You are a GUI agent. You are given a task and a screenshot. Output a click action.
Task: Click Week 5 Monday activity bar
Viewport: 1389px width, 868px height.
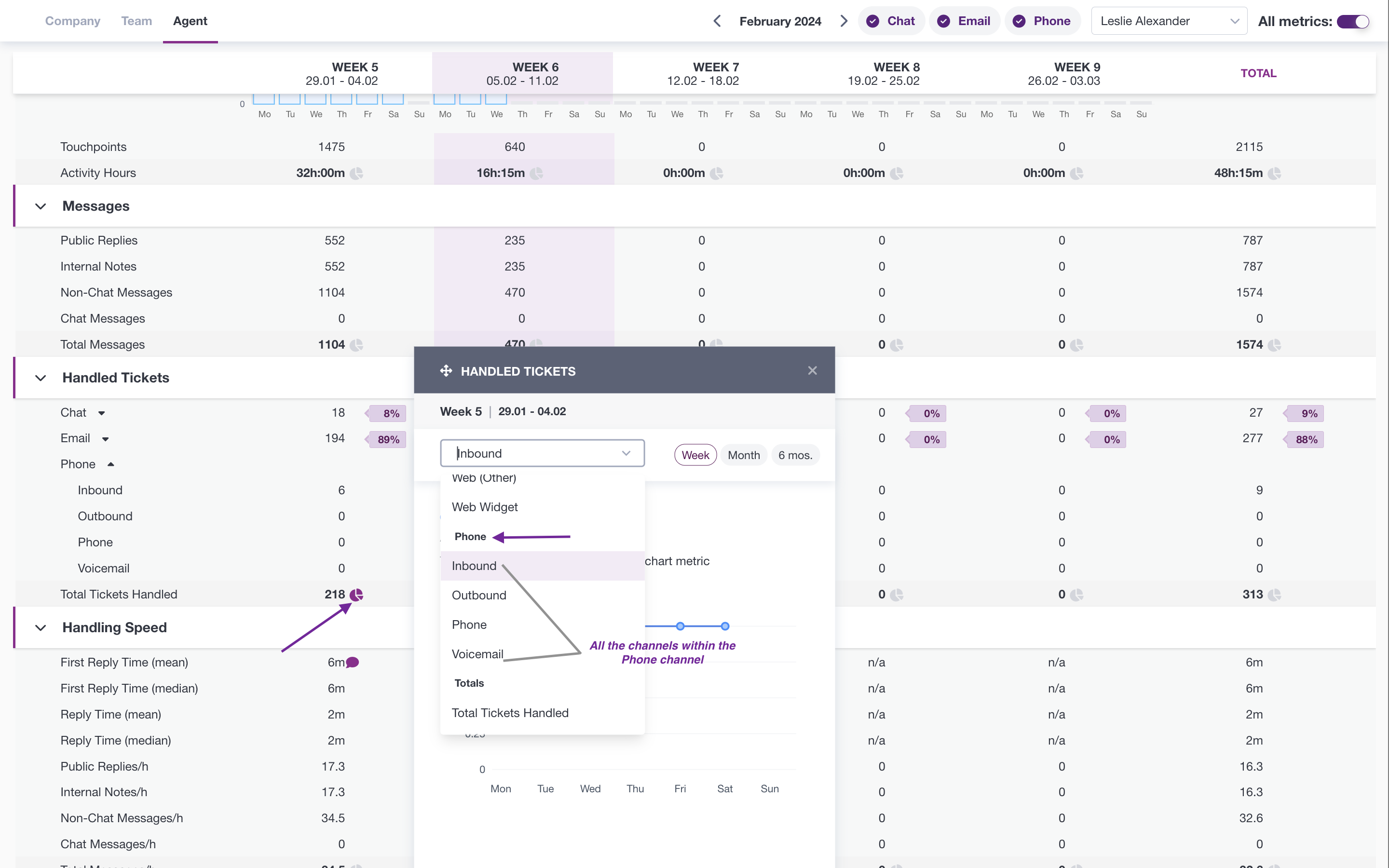coord(264,99)
